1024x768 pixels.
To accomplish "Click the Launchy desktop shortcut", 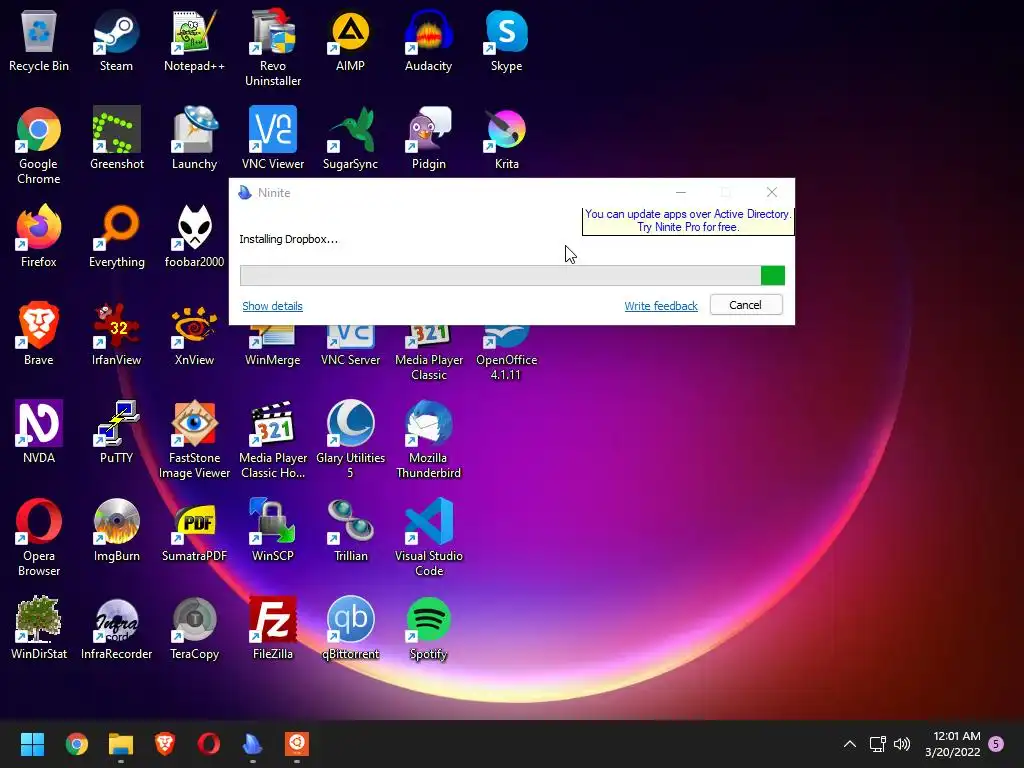I will point(194,138).
